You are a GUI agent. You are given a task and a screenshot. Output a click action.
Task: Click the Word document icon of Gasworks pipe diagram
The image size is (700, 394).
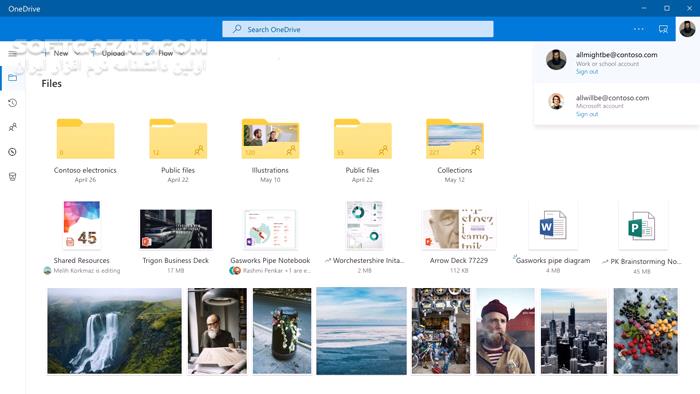(x=553, y=225)
